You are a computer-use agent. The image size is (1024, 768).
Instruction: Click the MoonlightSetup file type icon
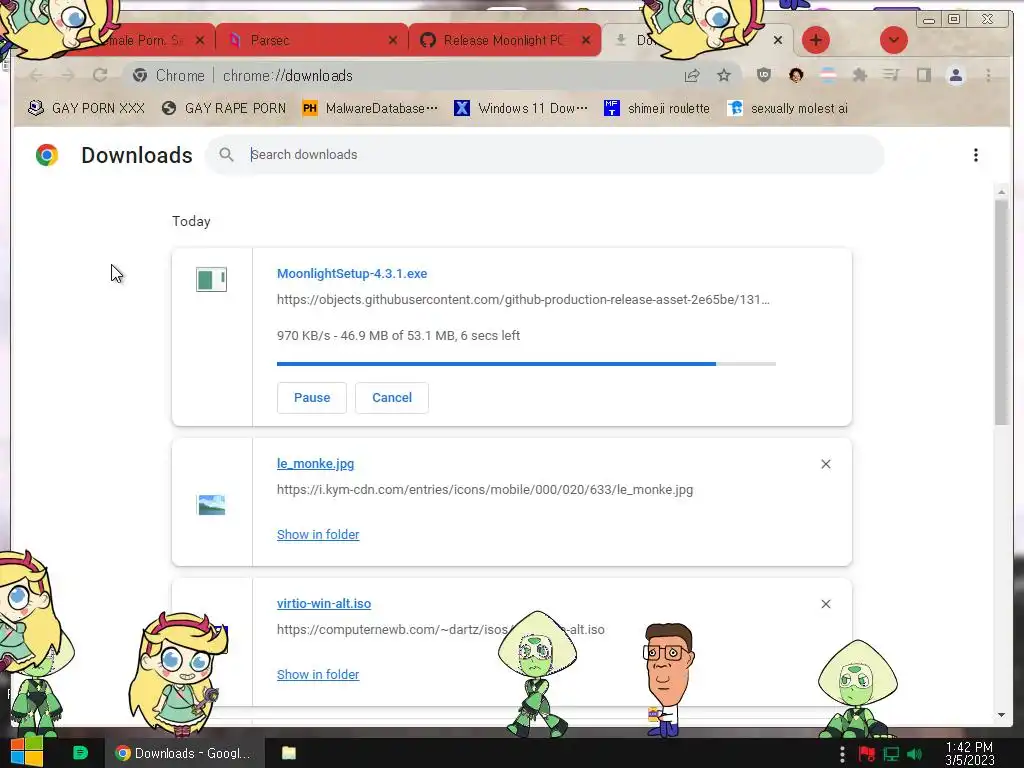tap(212, 280)
